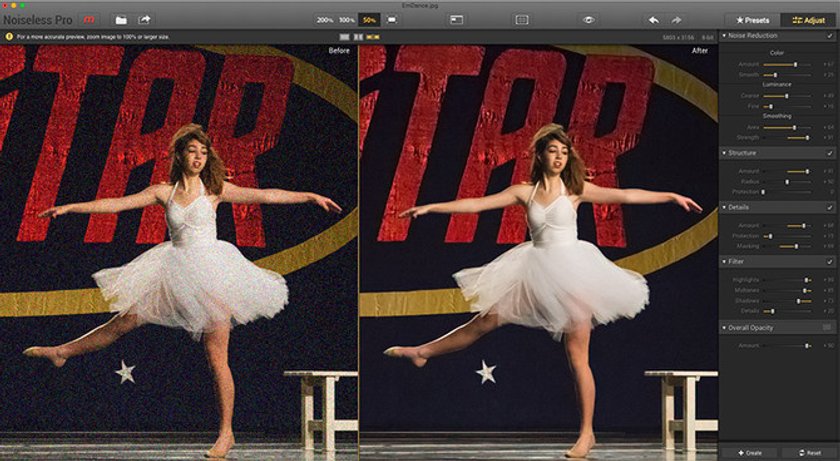Collapse the Details section
The image size is (840, 461).
724,207
